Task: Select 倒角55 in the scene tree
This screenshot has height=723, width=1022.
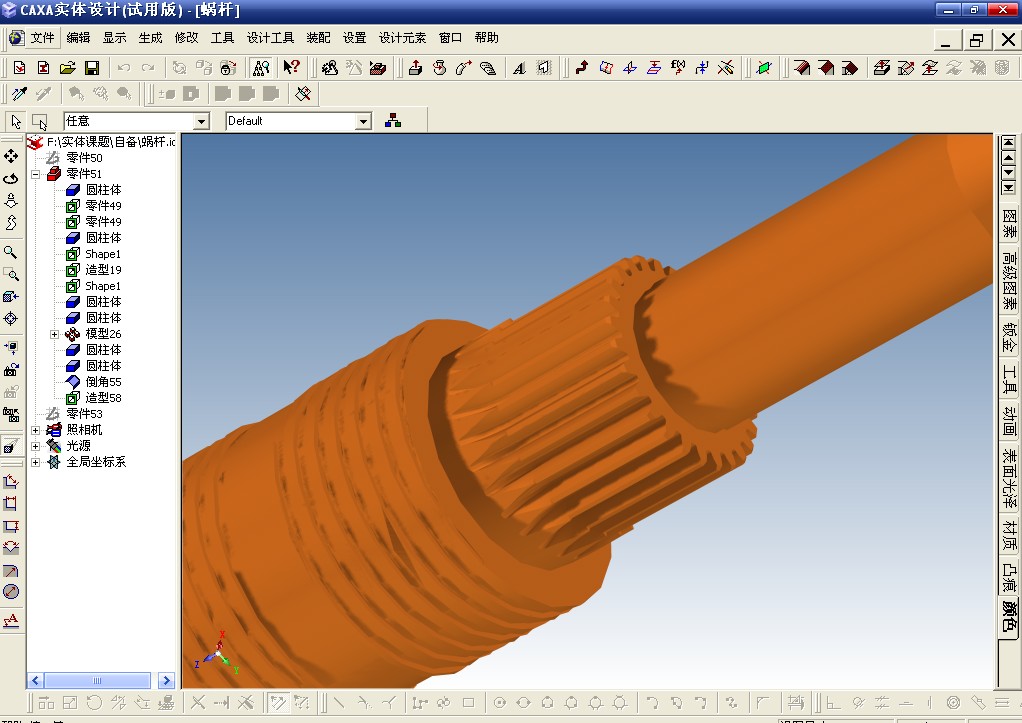Action: (103, 382)
